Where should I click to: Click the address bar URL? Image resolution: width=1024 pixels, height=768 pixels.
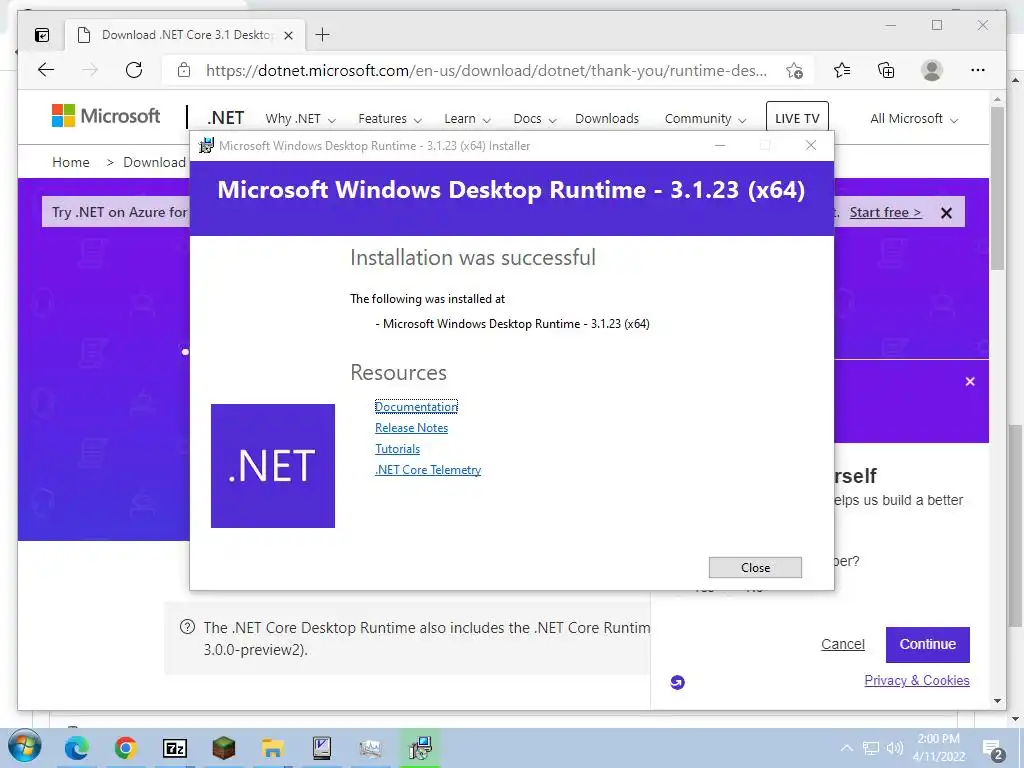pos(486,71)
